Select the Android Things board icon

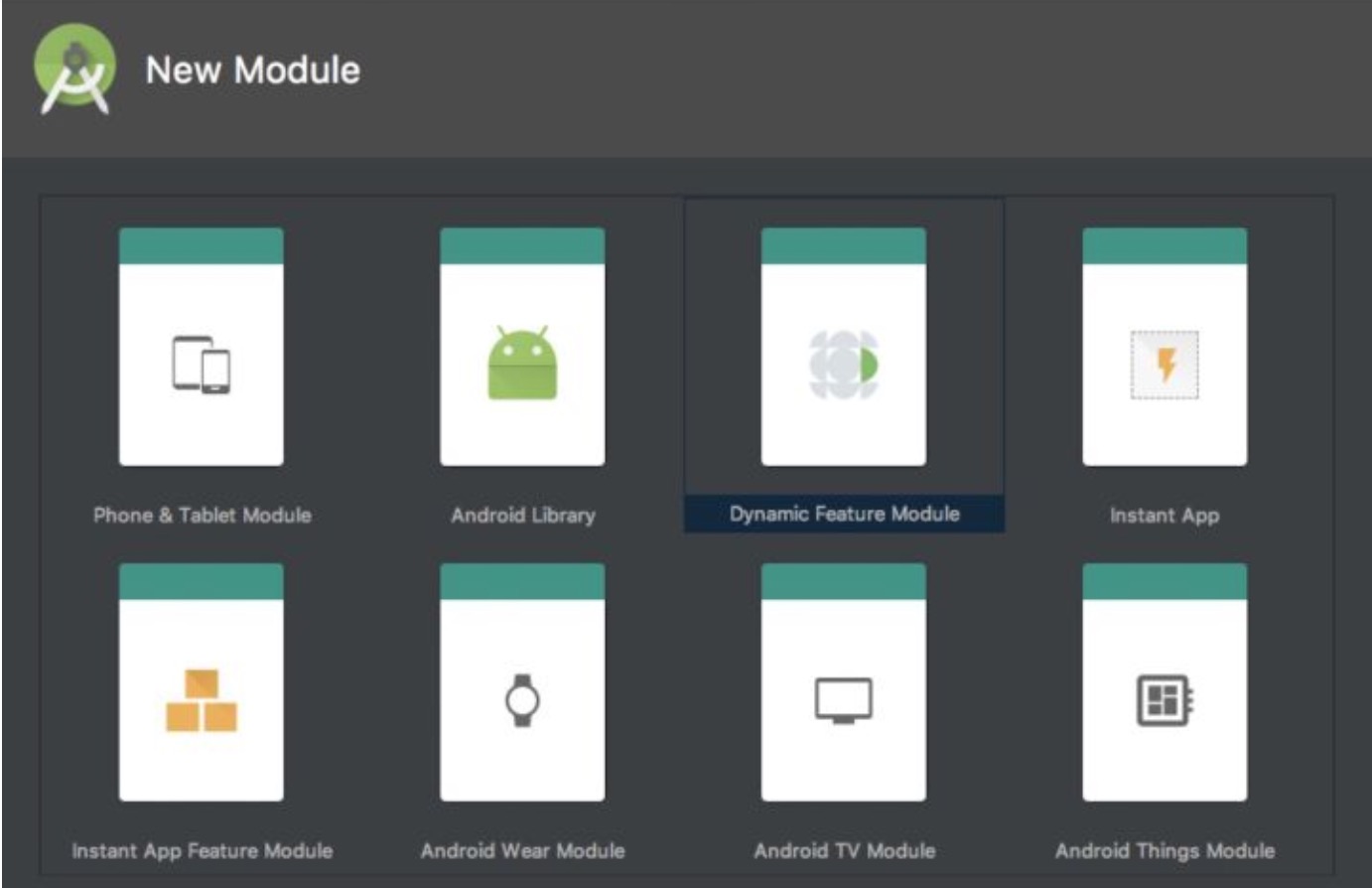pos(1165,700)
